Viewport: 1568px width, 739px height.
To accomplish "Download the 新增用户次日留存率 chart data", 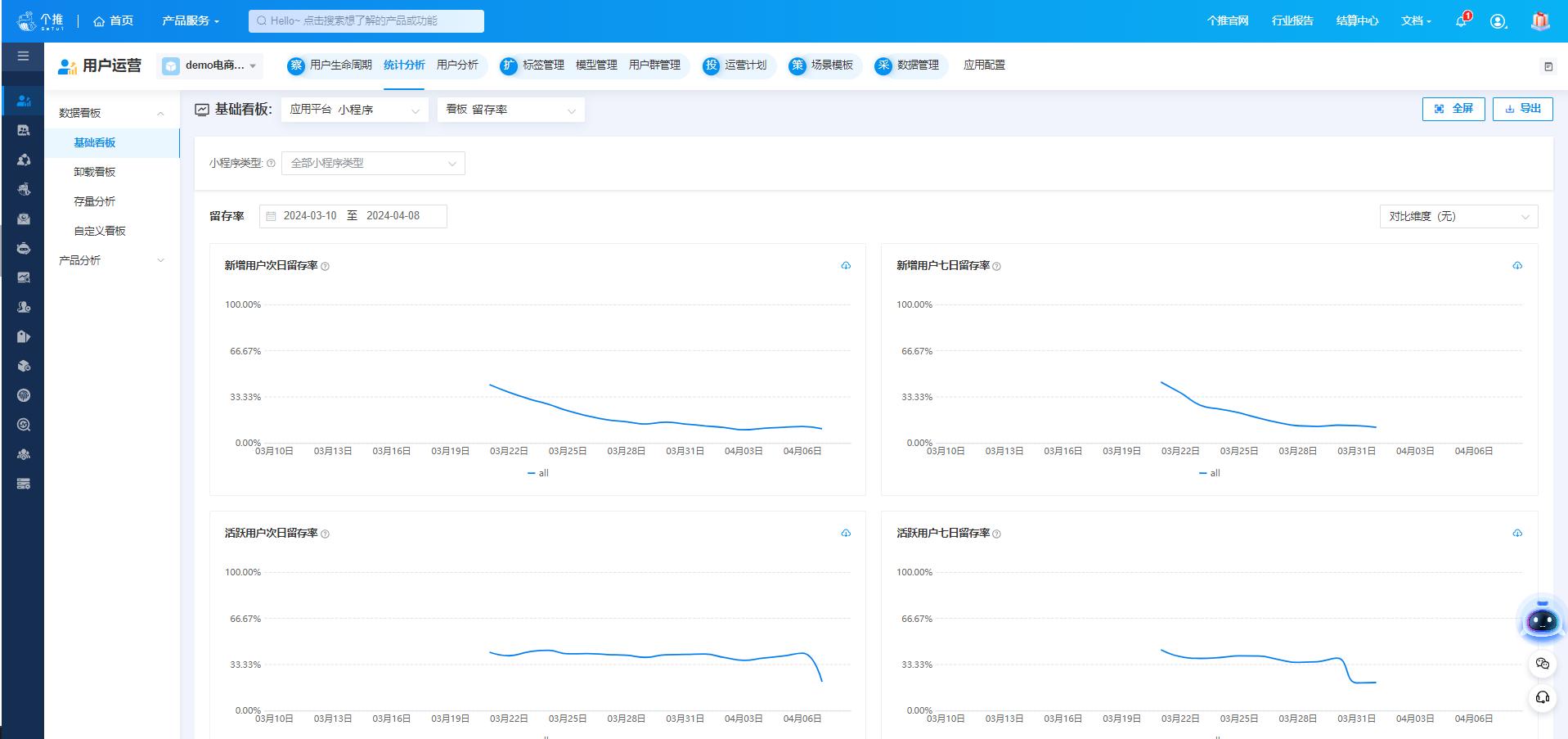I will point(846,265).
